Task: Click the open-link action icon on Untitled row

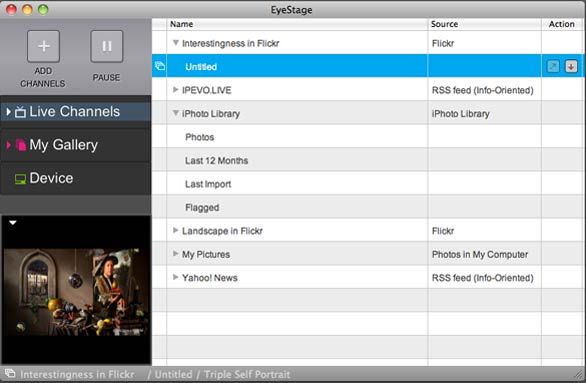Action: click(x=553, y=67)
